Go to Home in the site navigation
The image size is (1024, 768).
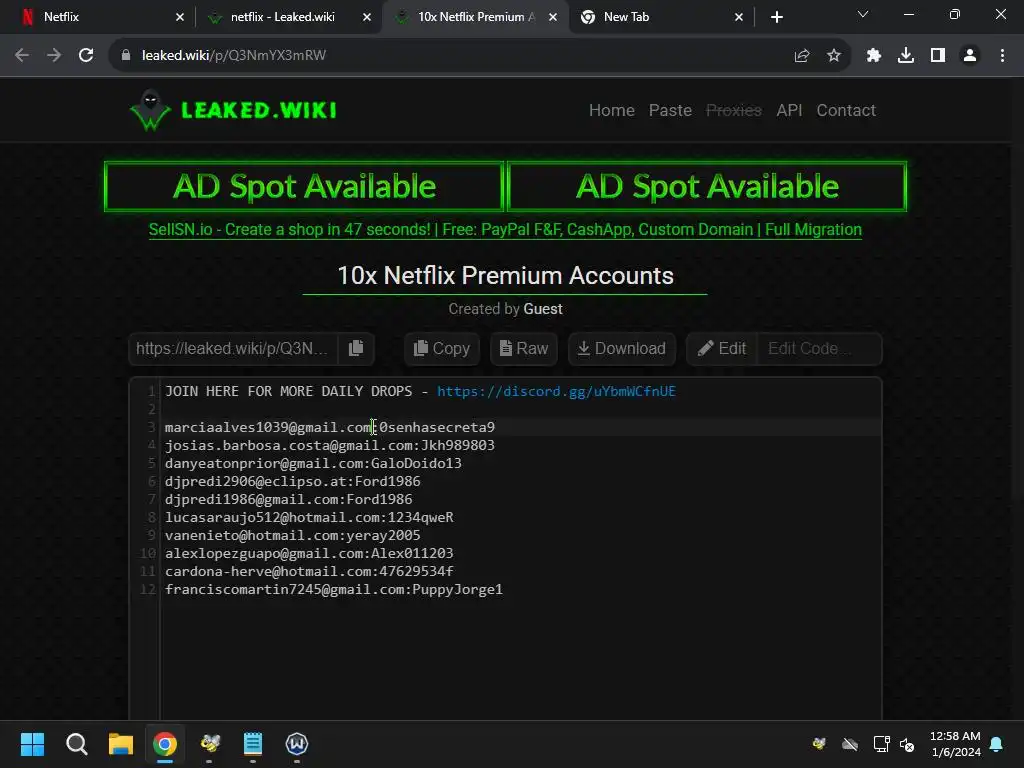point(611,110)
